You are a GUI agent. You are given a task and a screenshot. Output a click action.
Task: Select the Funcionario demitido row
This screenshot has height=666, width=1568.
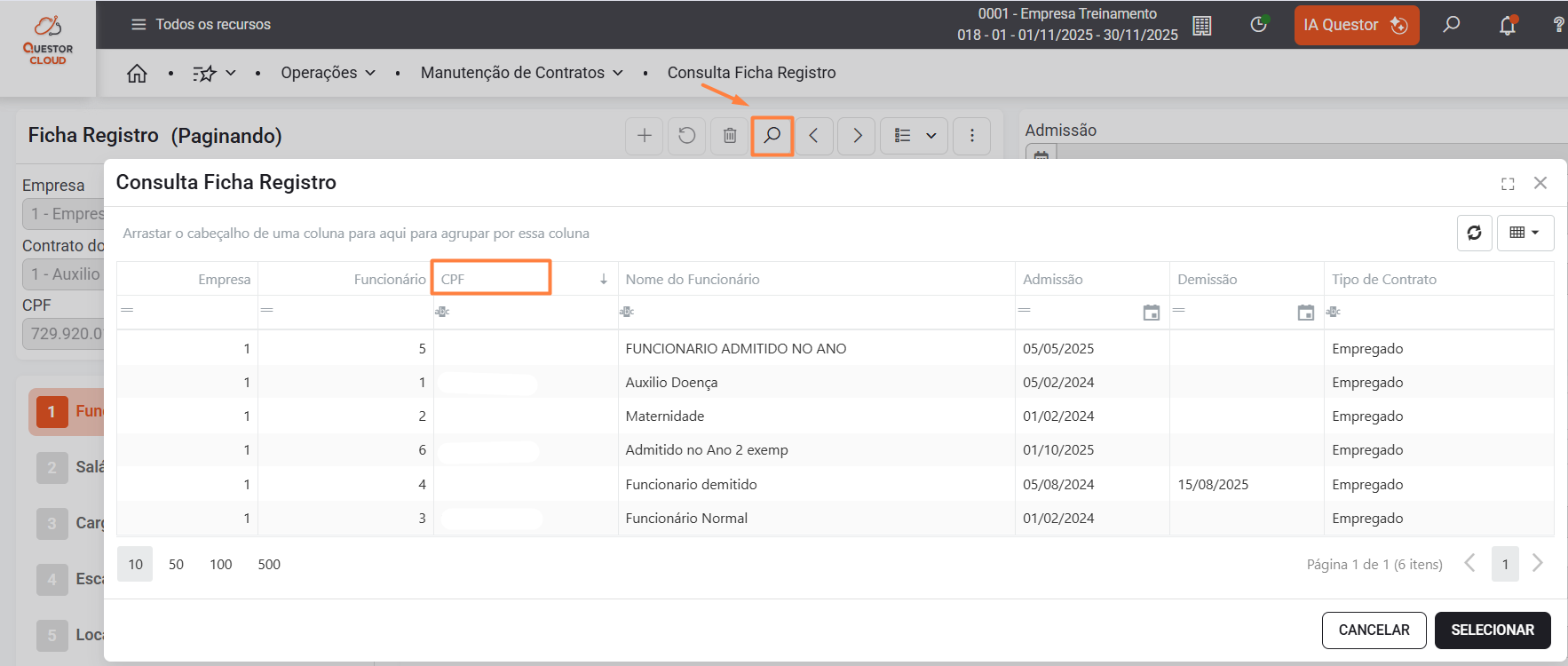(x=691, y=485)
